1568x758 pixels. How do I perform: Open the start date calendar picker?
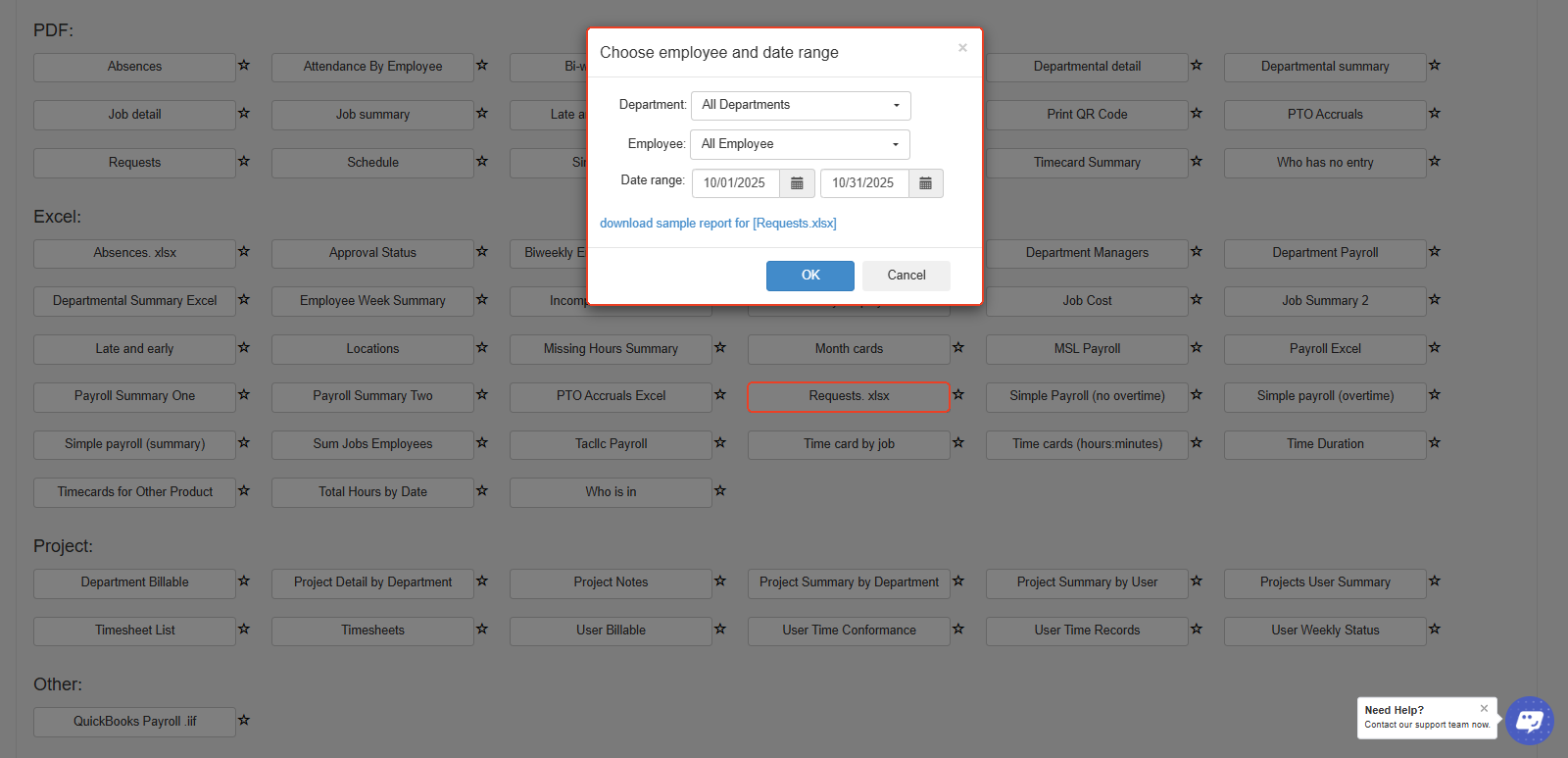click(797, 183)
